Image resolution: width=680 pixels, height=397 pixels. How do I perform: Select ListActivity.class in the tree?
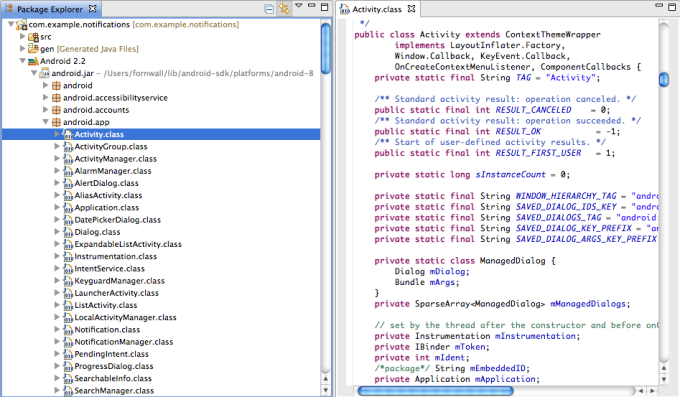click(x=106, y=305)
